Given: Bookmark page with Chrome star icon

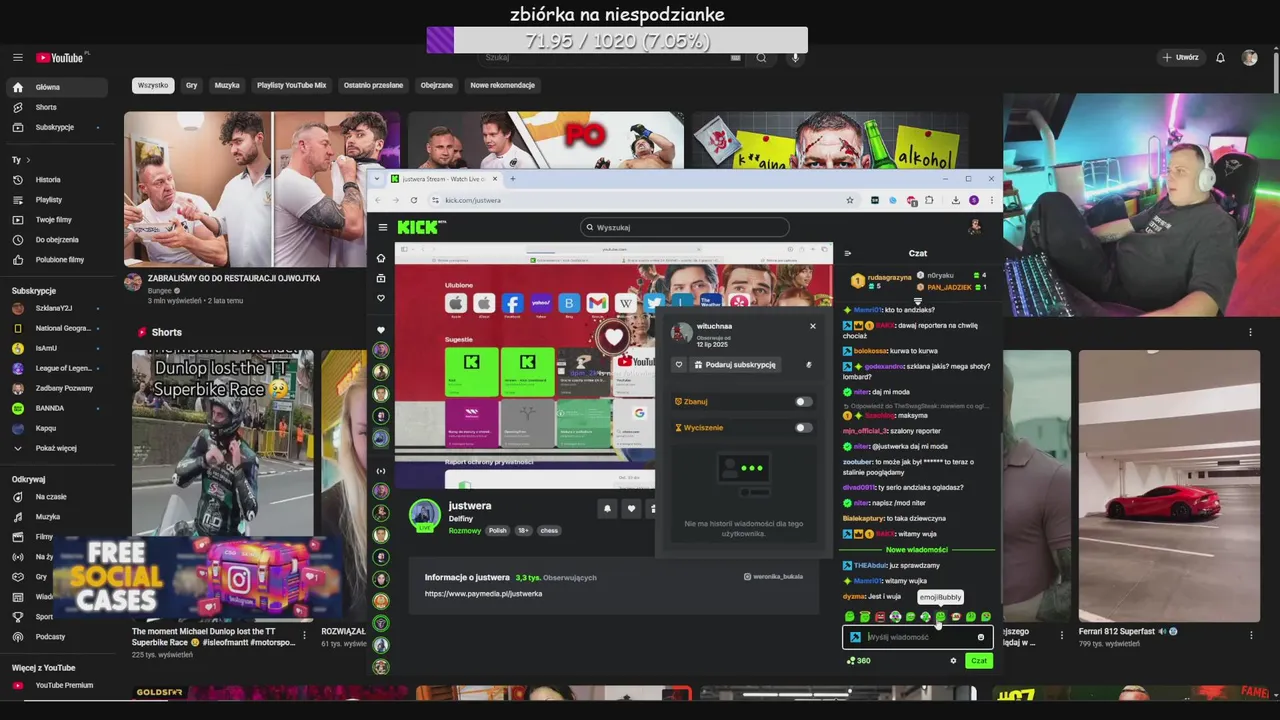Looking at the screenshot, I should [x=850, y=200].
